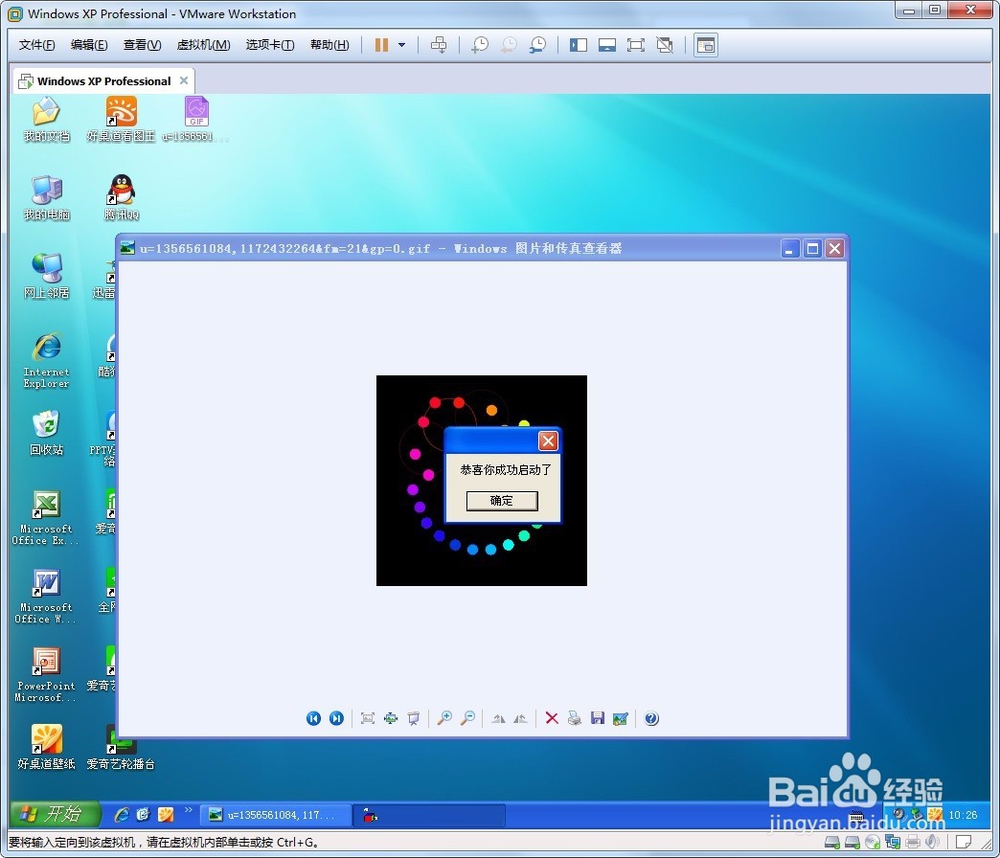Click 确定 in the success dialog
Viewport: 1000px width, 858px height.
[502, 501]
